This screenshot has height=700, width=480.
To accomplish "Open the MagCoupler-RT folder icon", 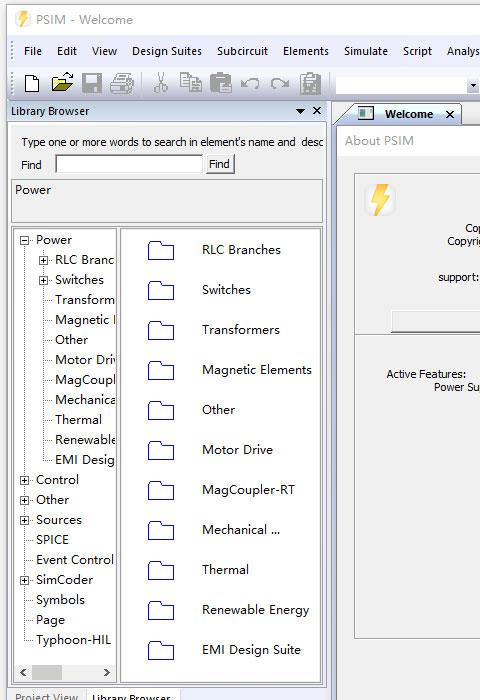I will coord(161,491).
